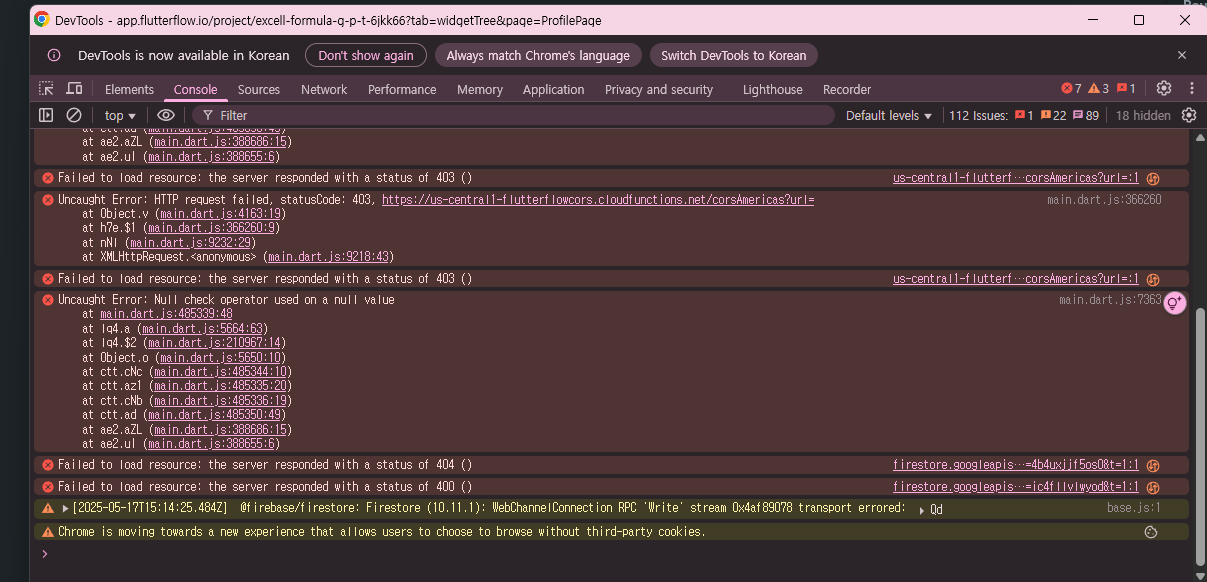Image resolution: width=1207 pixels, height=582 pixels.
Task: Click the red error count badge showing 7
Action: tap(1071, 89)
